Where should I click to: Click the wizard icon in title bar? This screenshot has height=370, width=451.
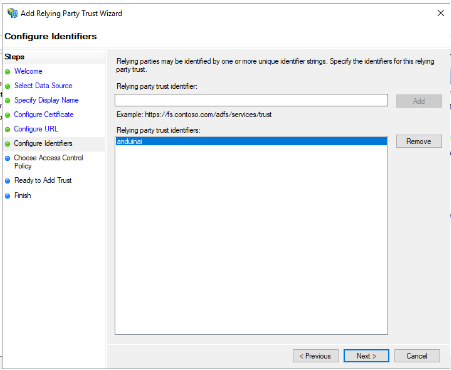(12, 13)
